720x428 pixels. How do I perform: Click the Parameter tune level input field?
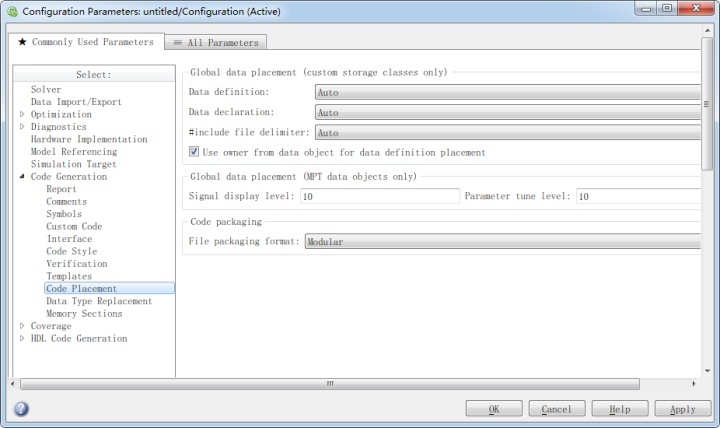point(638,196)
